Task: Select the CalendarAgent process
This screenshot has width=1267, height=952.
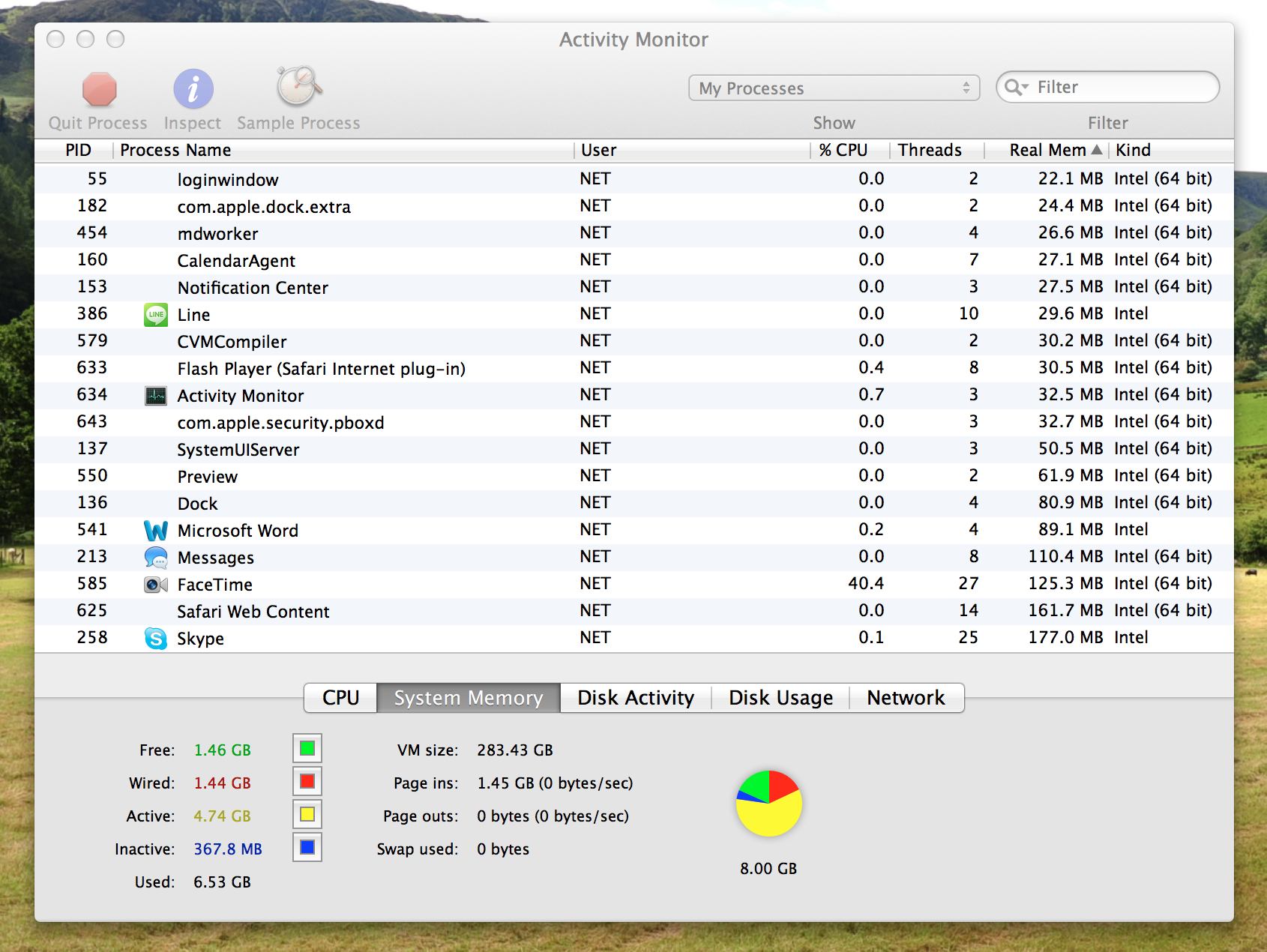Action: (634, 260)
